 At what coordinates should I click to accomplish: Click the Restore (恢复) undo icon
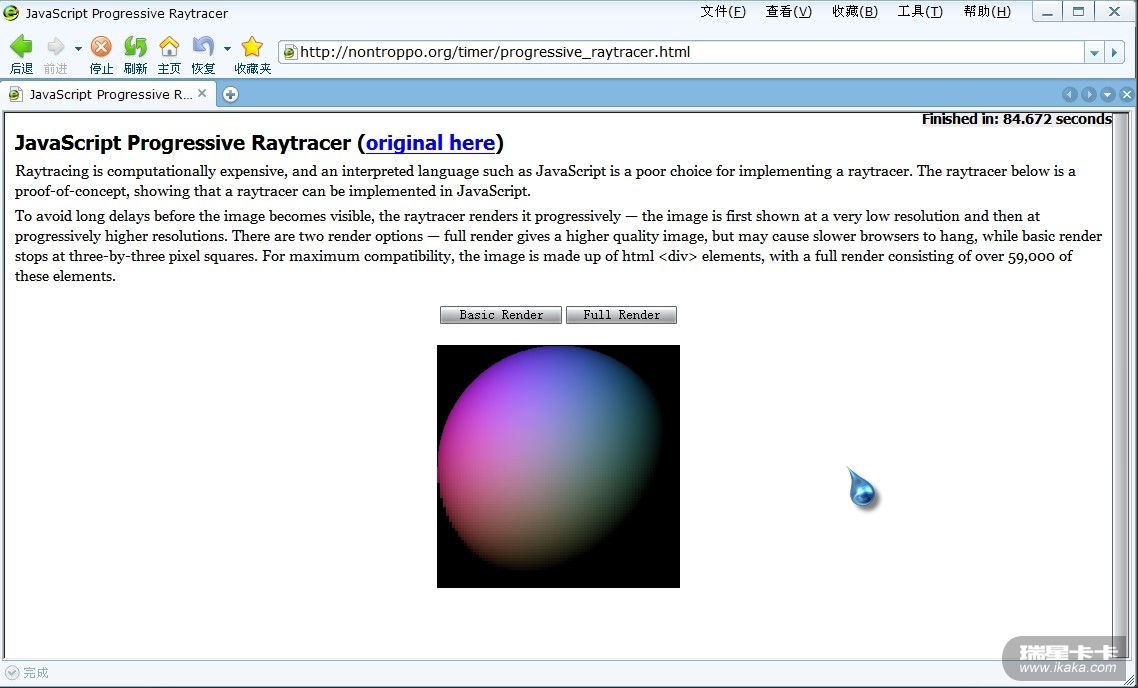pos(203,48)
